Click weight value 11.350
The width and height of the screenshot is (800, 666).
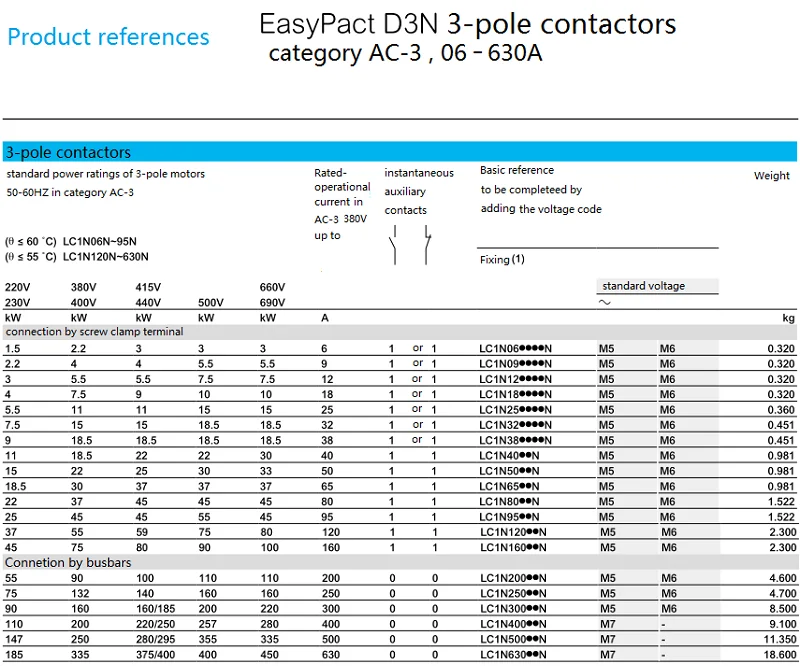780,639
